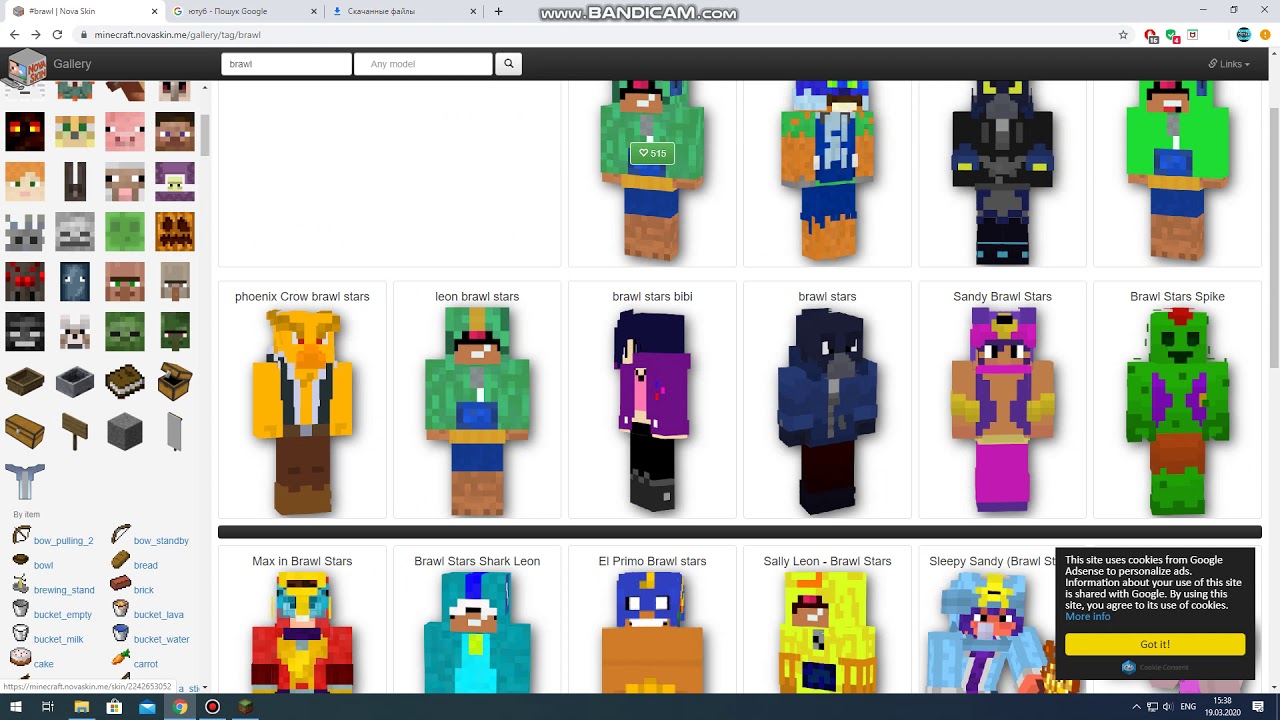Select the wooden sign icon
This screenshot has height=720, width=1280.
(75, 431)
